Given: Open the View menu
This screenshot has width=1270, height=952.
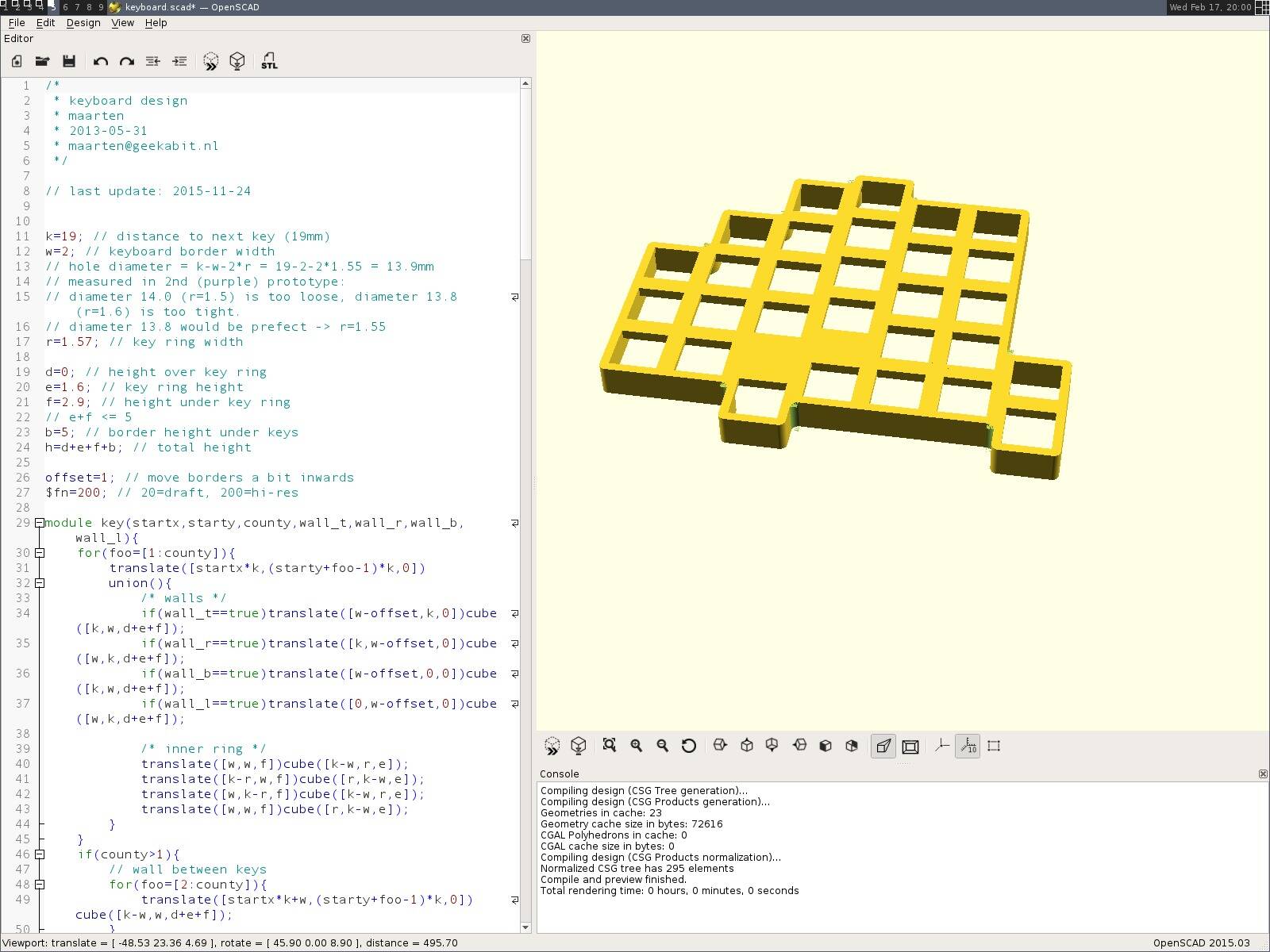Looking at the screenshot, I should tap(122, 22).
